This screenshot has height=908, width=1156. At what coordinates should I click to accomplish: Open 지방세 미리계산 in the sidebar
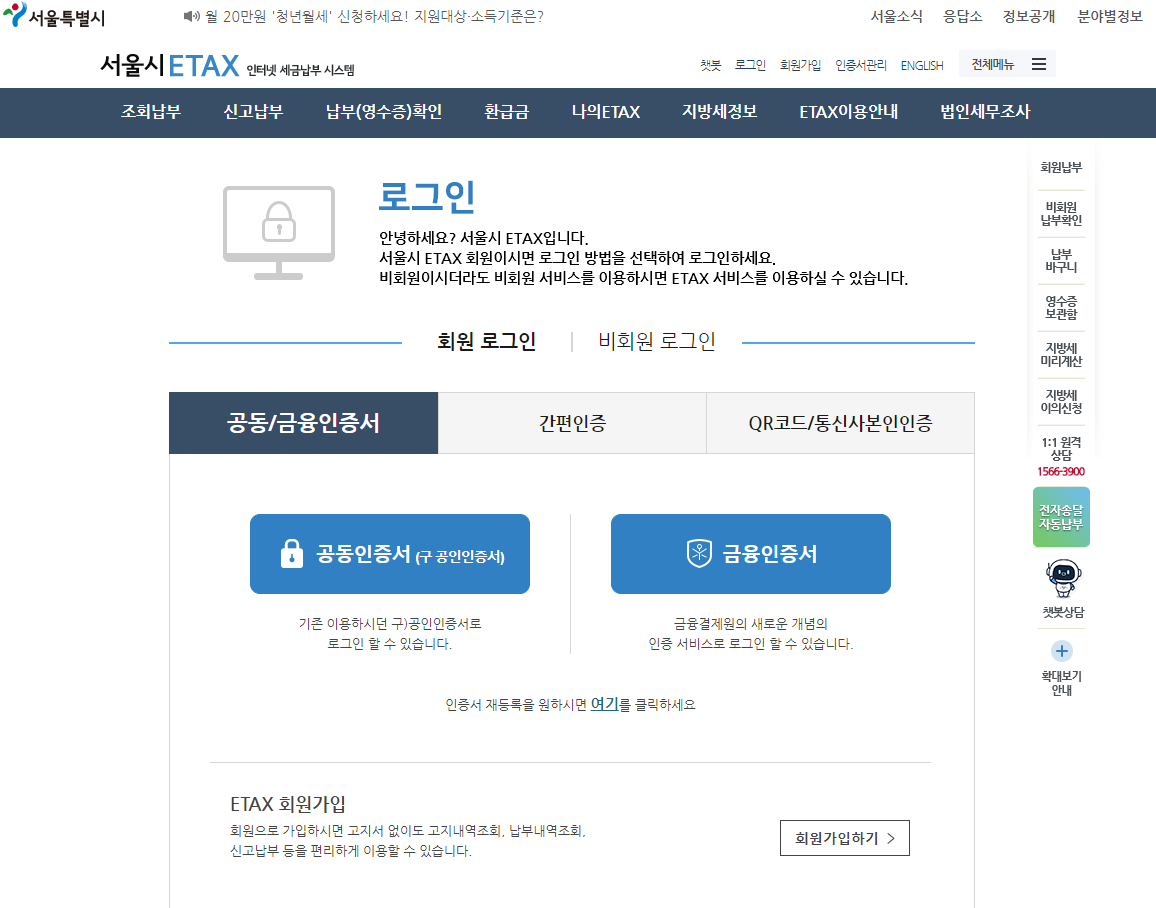[x=1060, y=354]
